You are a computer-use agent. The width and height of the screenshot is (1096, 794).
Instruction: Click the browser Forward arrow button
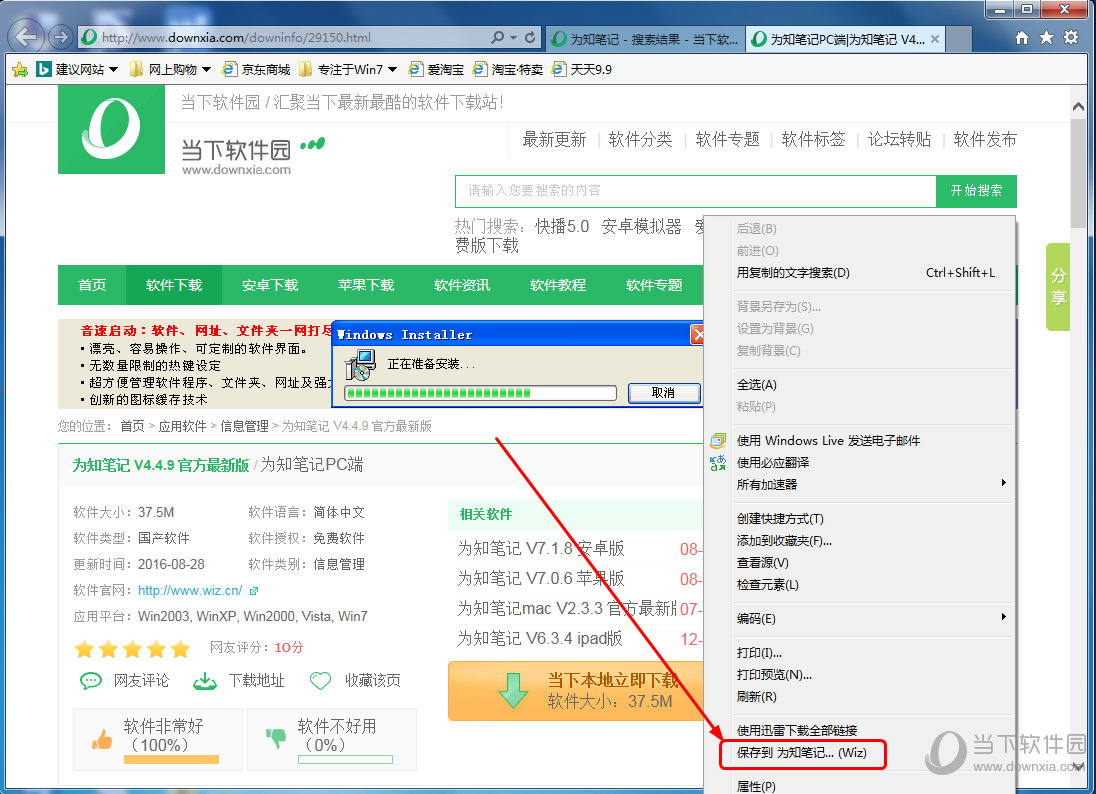62,36
